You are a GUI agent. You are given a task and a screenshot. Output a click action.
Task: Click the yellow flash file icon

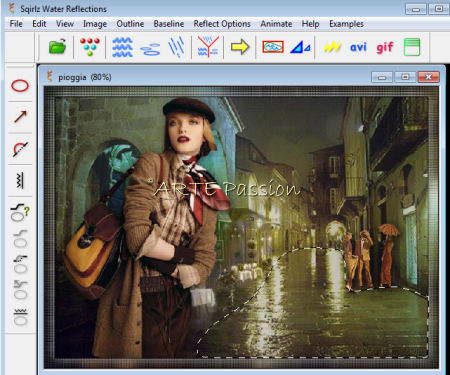(x=332, y=47)
